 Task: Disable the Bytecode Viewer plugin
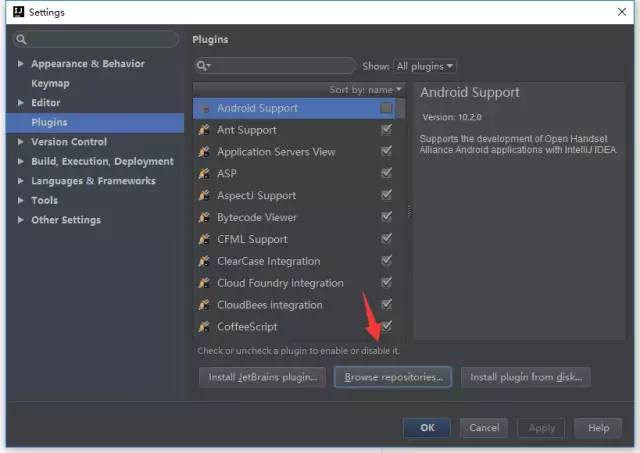pos(386,217)
